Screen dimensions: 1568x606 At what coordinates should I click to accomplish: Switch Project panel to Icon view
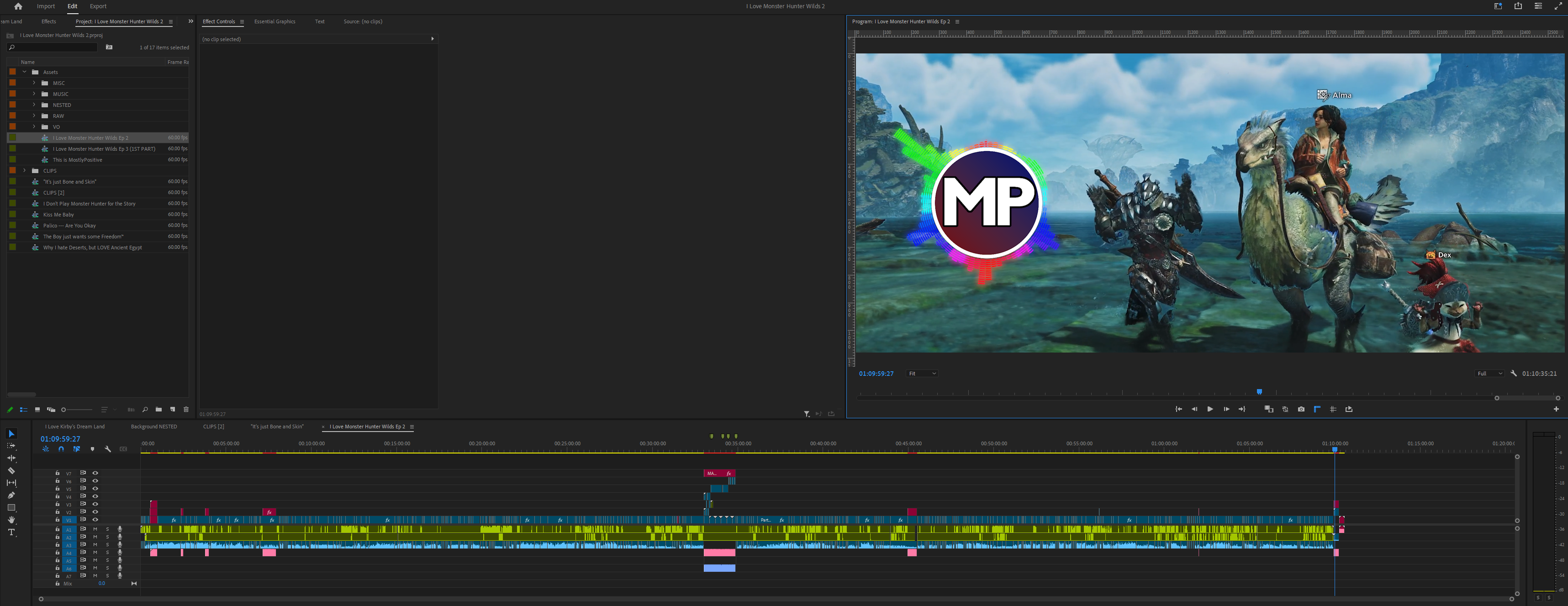(x=37, y=410)
